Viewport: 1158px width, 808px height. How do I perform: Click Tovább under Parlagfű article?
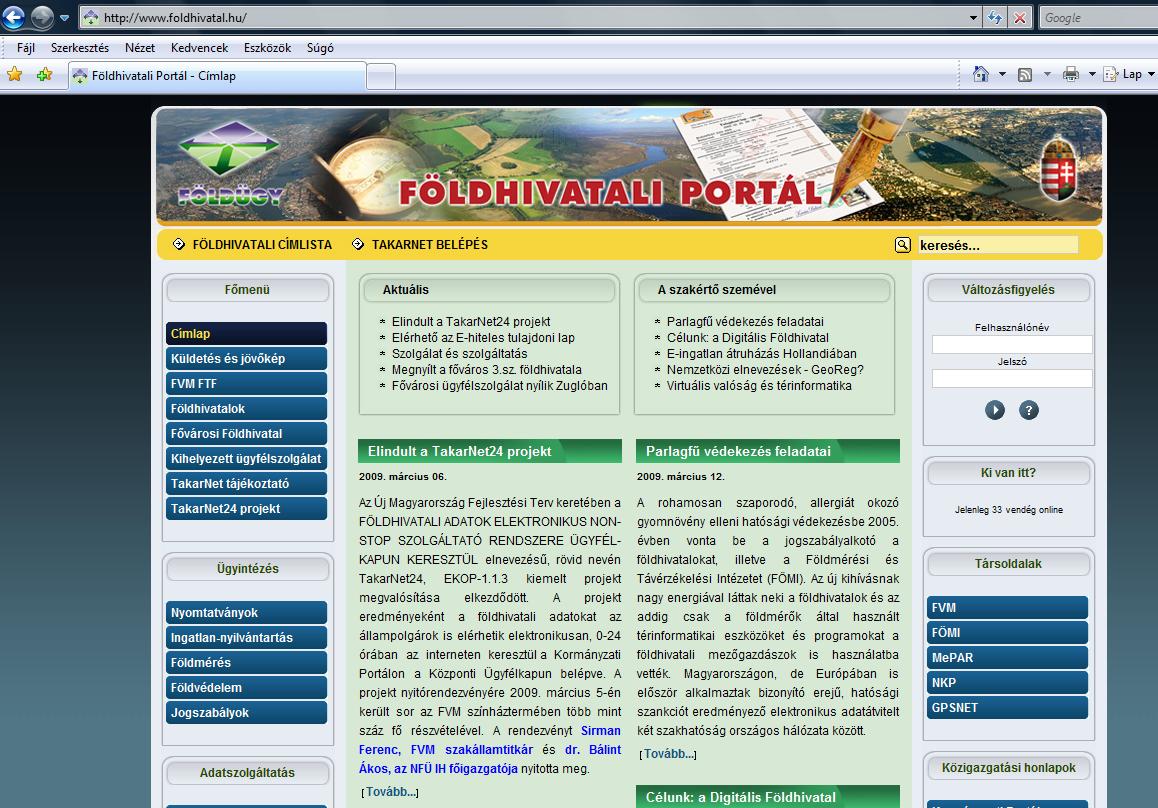tap(668, 754)
